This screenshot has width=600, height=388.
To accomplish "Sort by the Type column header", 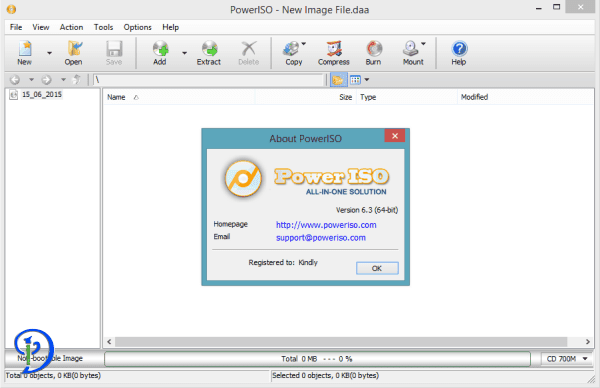I will (407, 97).
